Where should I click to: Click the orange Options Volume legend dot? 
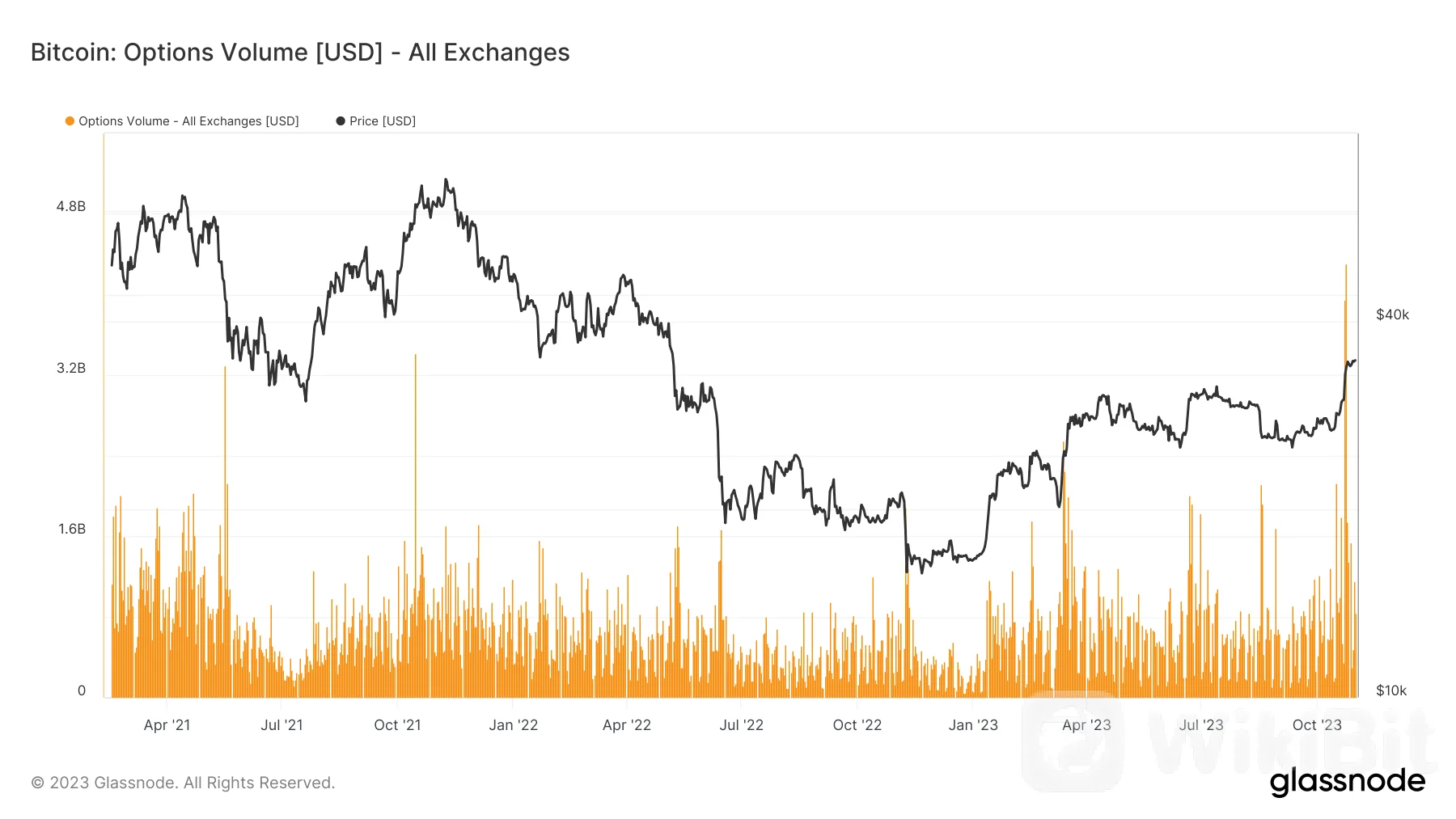click(70, 121)
